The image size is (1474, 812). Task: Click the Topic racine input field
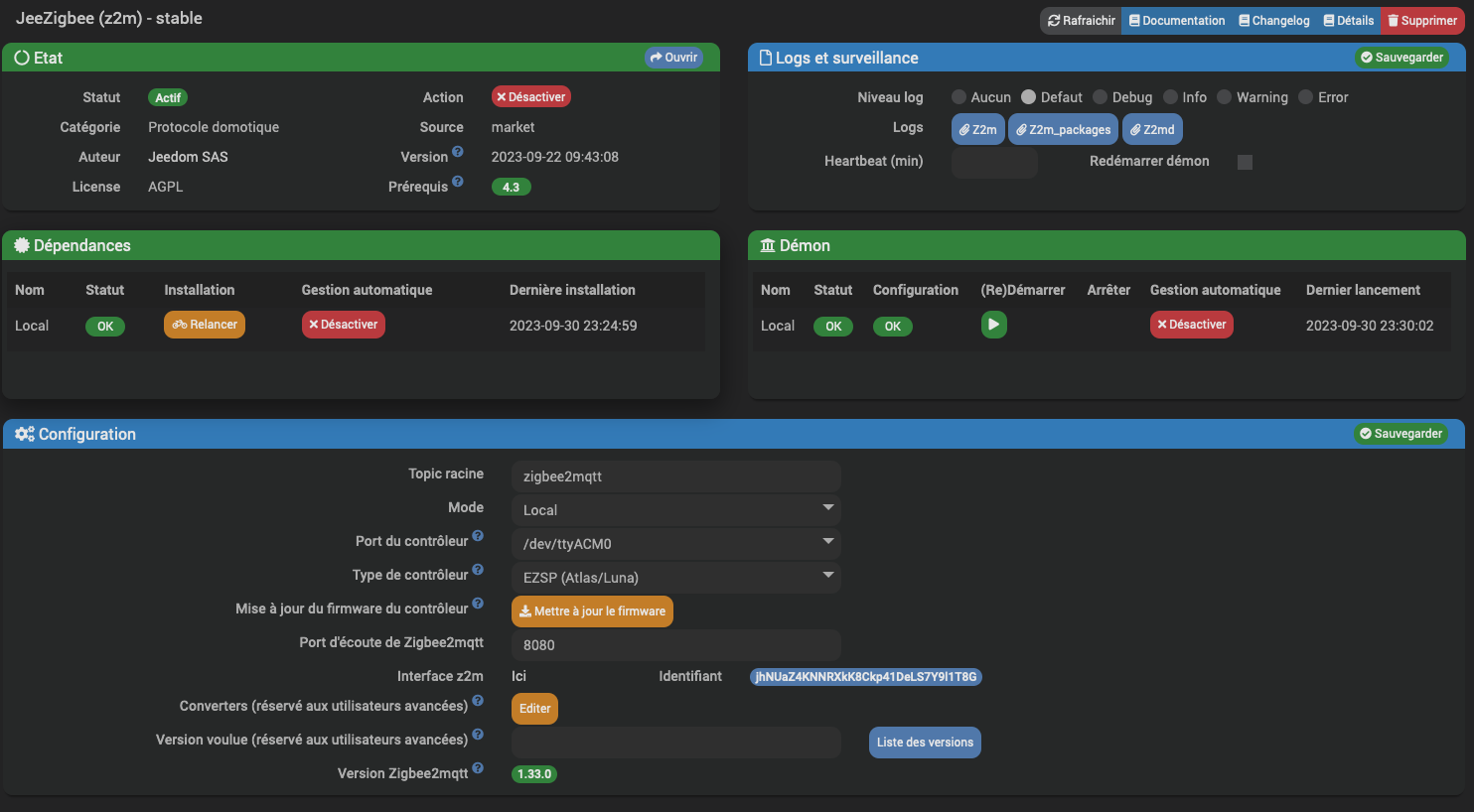pyautogui.click(x=675, y=475)
